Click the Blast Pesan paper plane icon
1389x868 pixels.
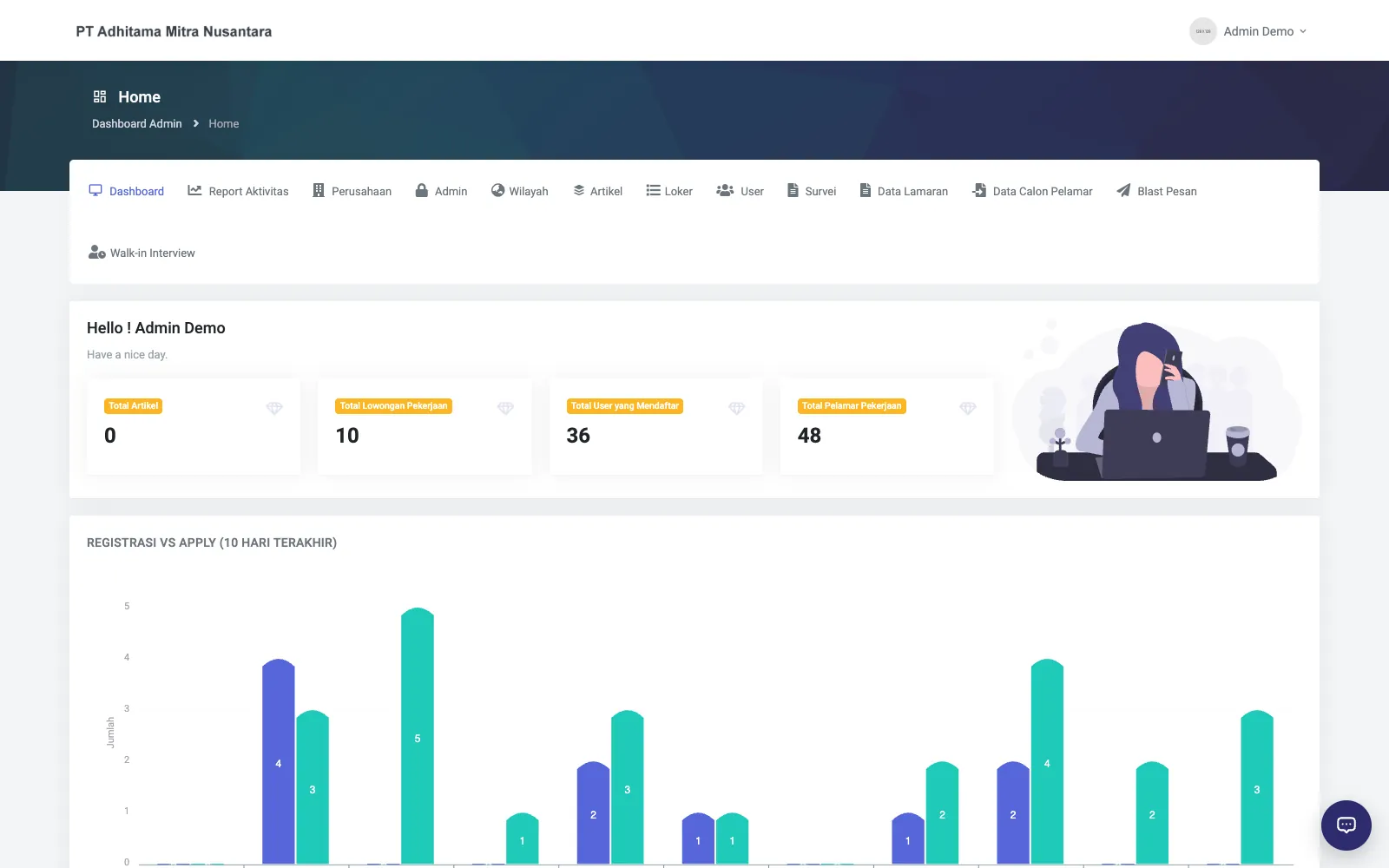point(1123,191)
